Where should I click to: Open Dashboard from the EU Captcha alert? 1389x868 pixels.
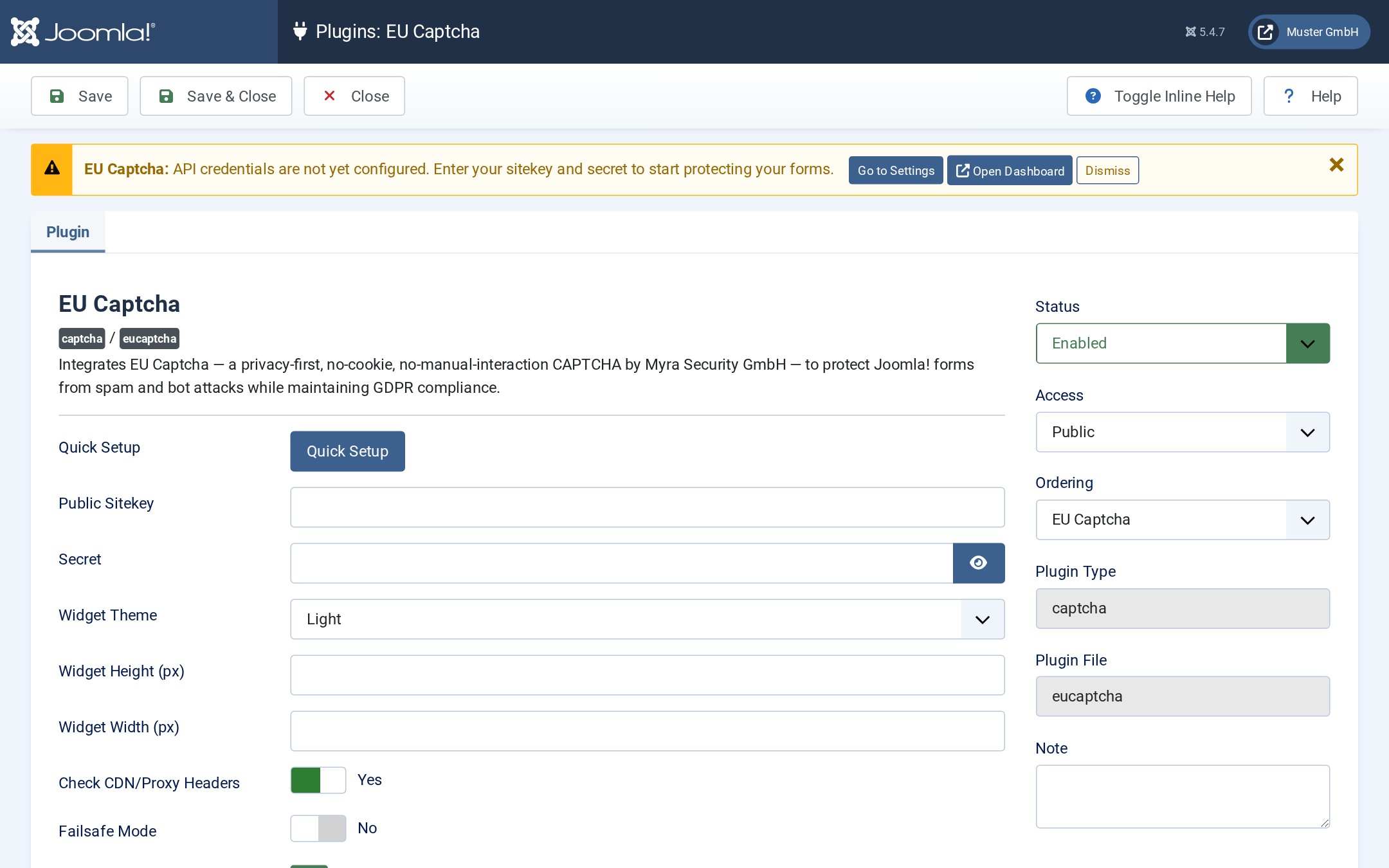[x=1010, y=170]
